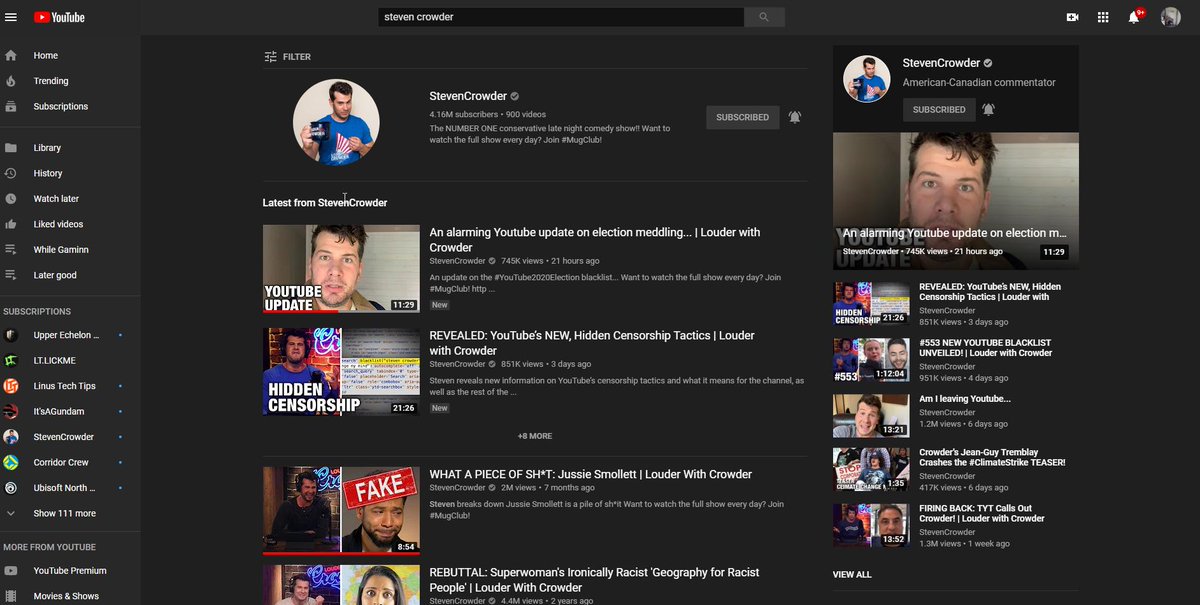Viewport: 1200px width, 605px height.
Task: Click SUBSCRIBED button in right panel
Action: pos(939,109)
